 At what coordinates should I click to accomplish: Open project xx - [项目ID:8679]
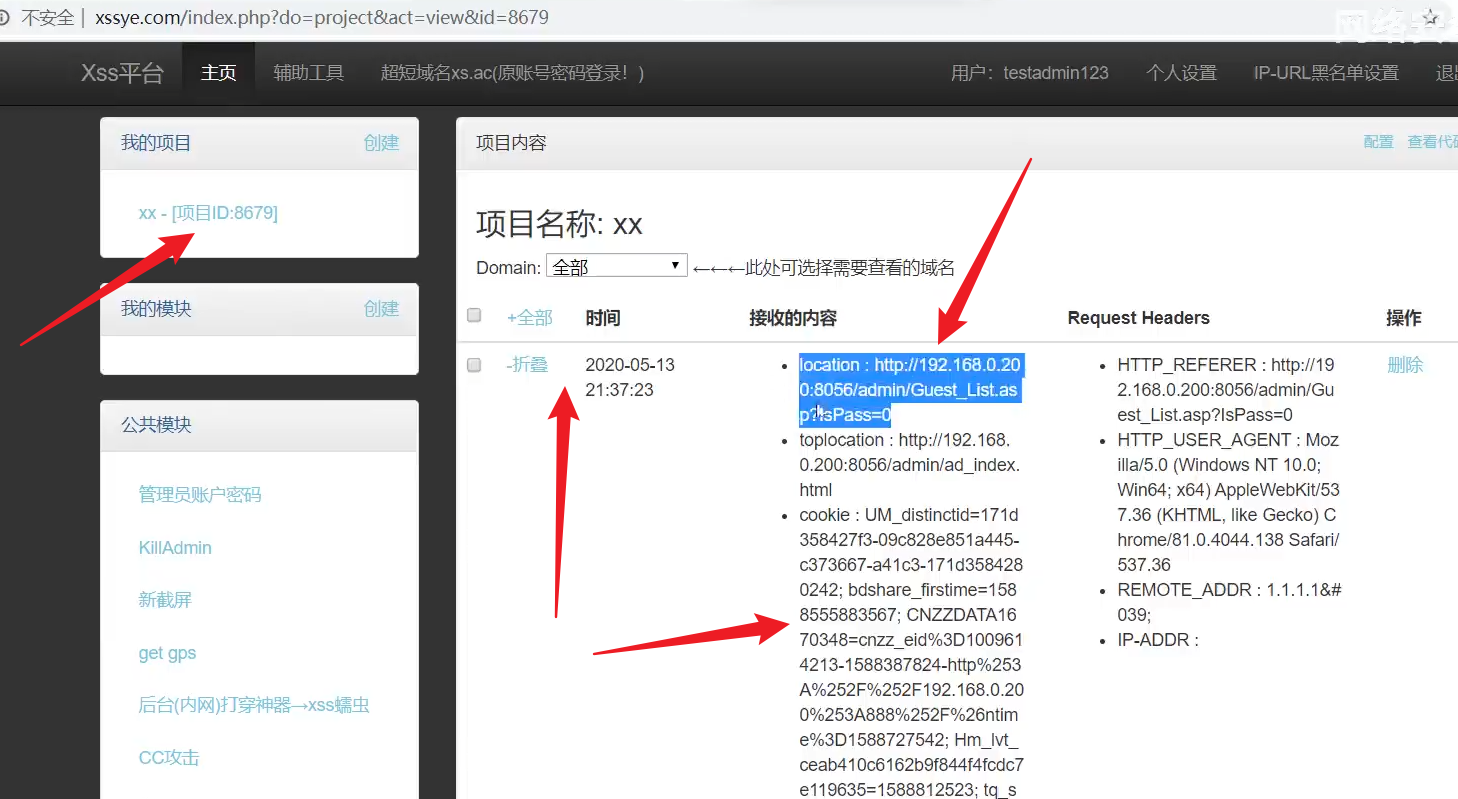point(208,213)
